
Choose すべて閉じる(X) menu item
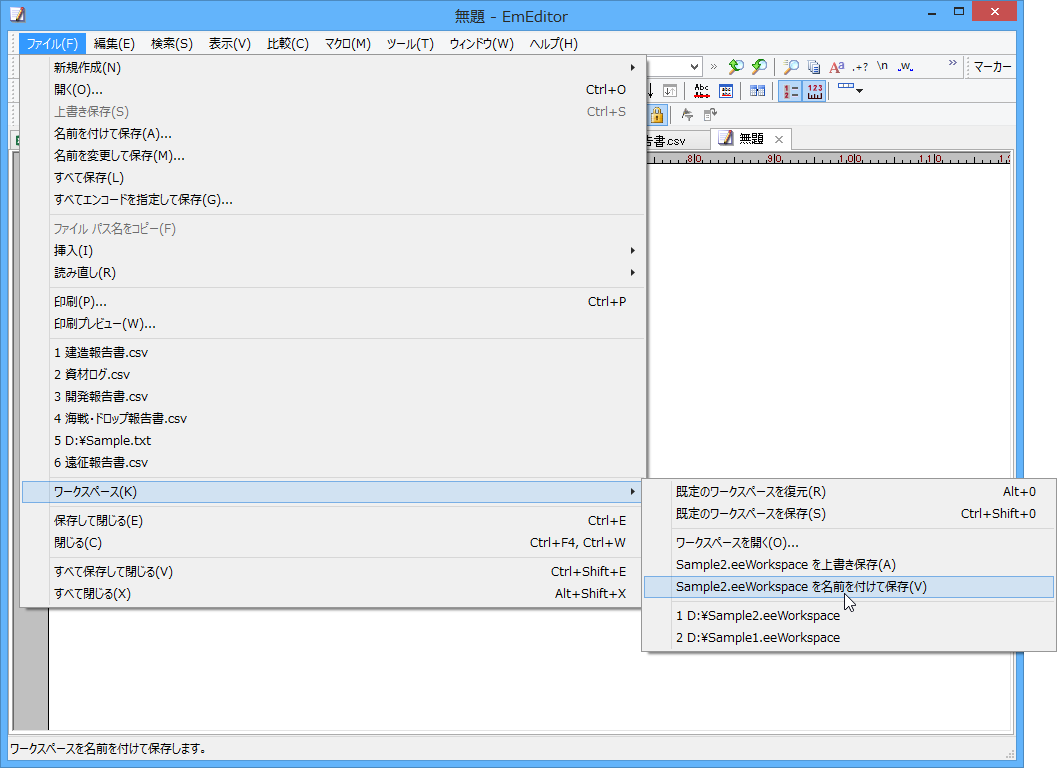tap(333, 593)
